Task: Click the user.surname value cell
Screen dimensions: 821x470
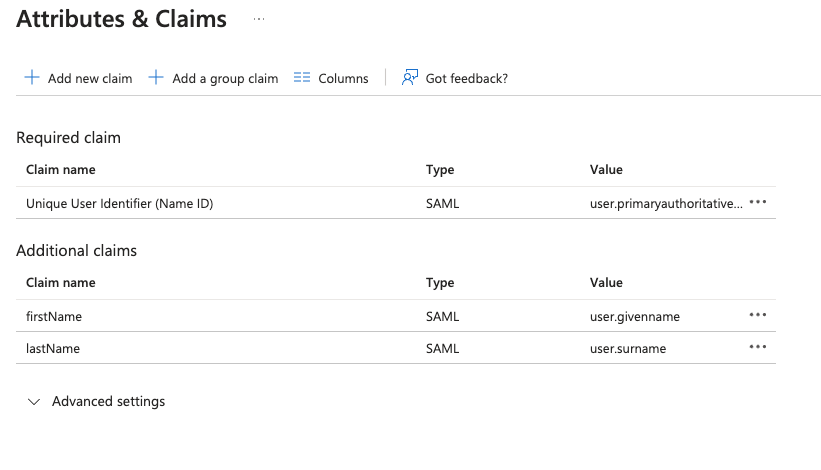Action: tap(628, 349)
